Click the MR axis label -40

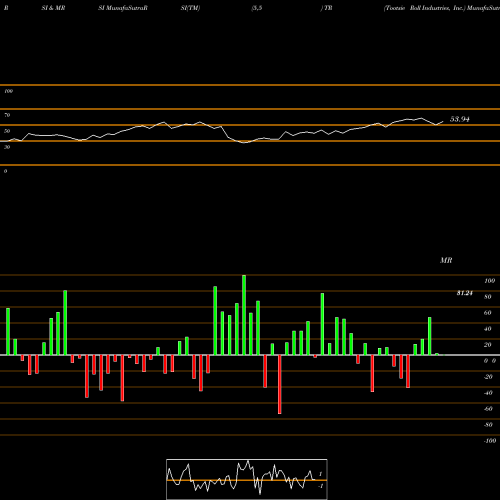[488, 393]
